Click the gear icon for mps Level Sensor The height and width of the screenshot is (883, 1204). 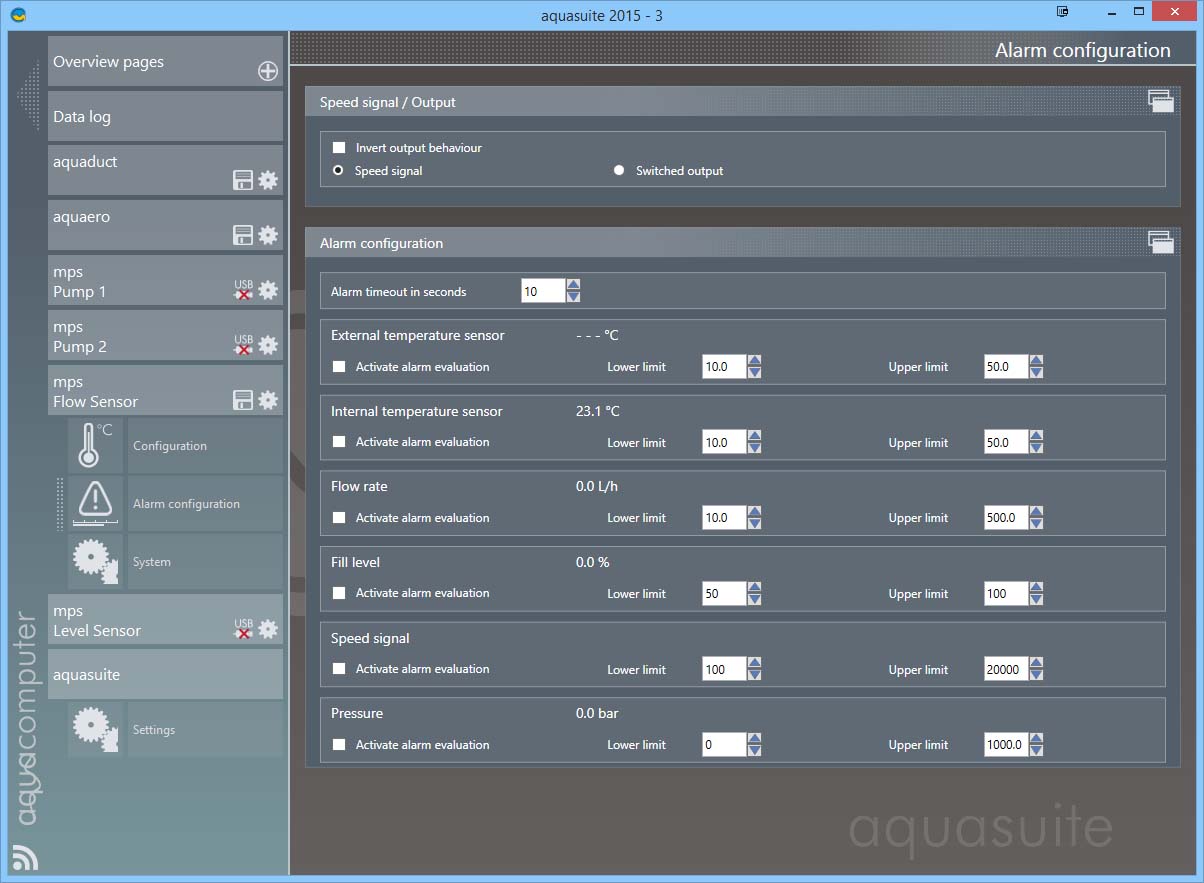click(268, 629)
